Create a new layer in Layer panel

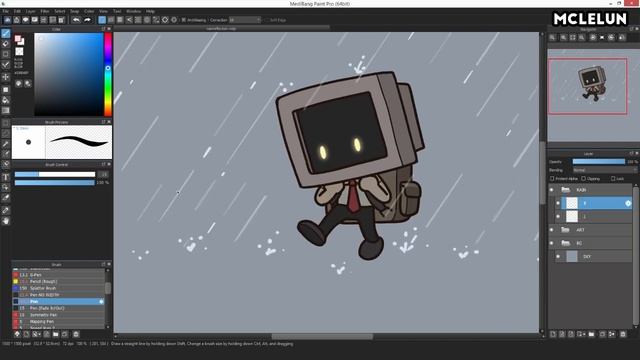(x=553, y=334)
